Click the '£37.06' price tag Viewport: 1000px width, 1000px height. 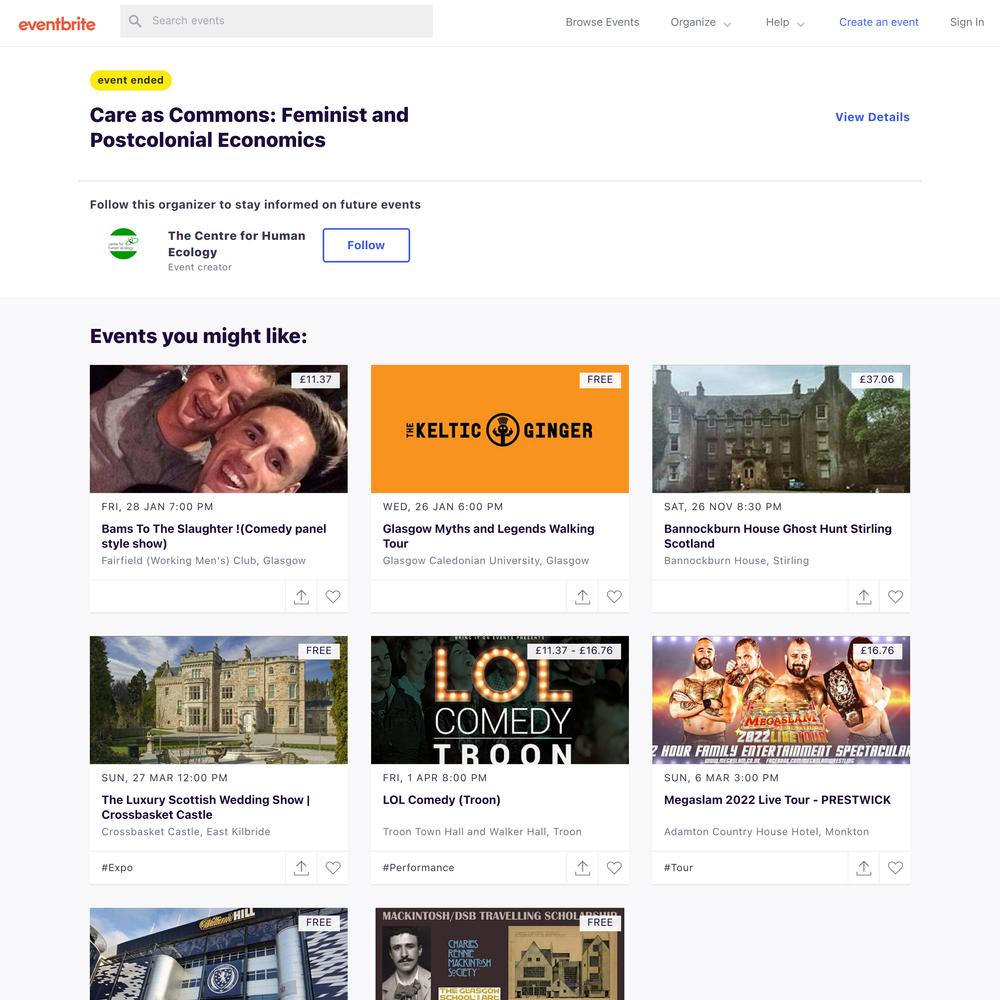877,379
